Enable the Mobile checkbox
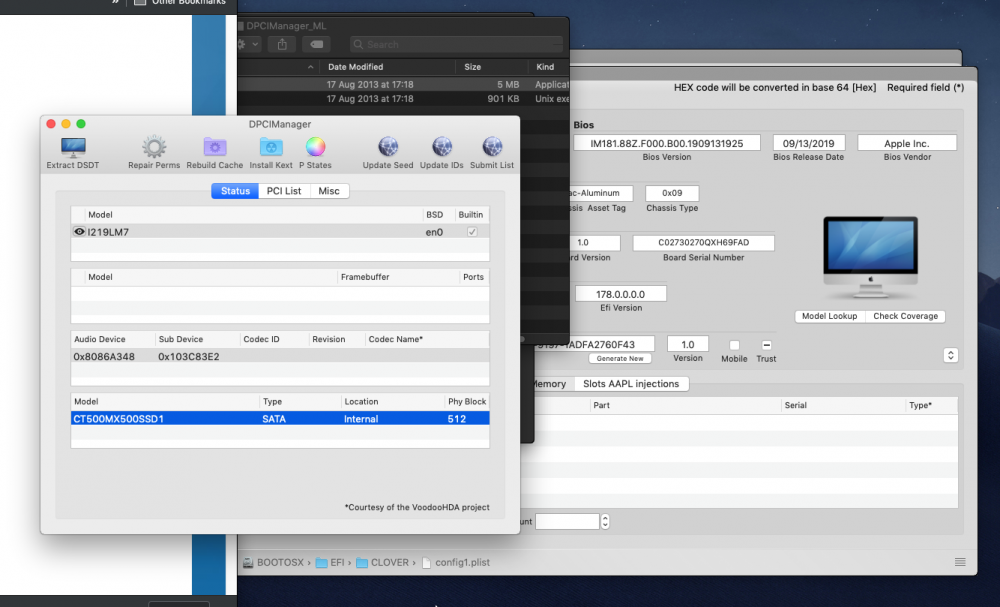Screen dimensions: 1000x607 coord(734,345)
